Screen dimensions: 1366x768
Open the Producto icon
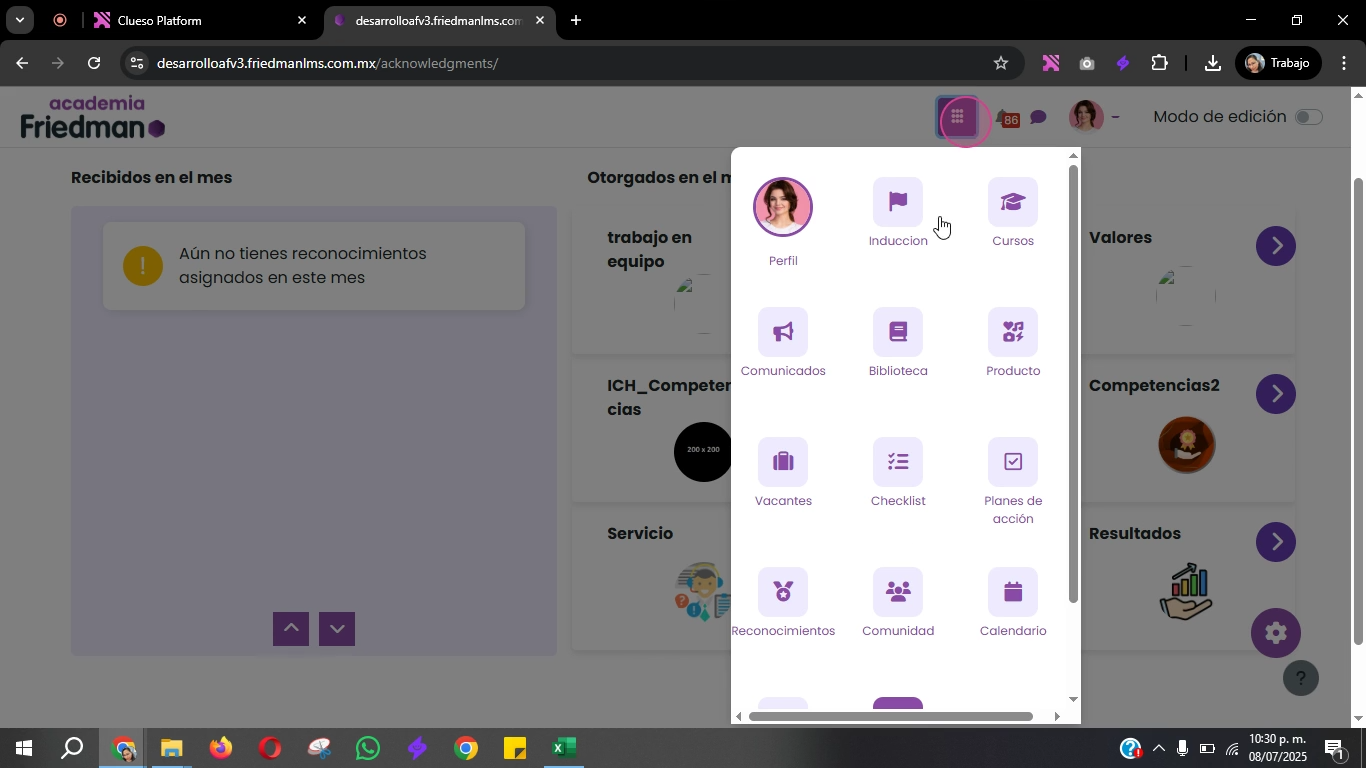tap(1012, 332)
